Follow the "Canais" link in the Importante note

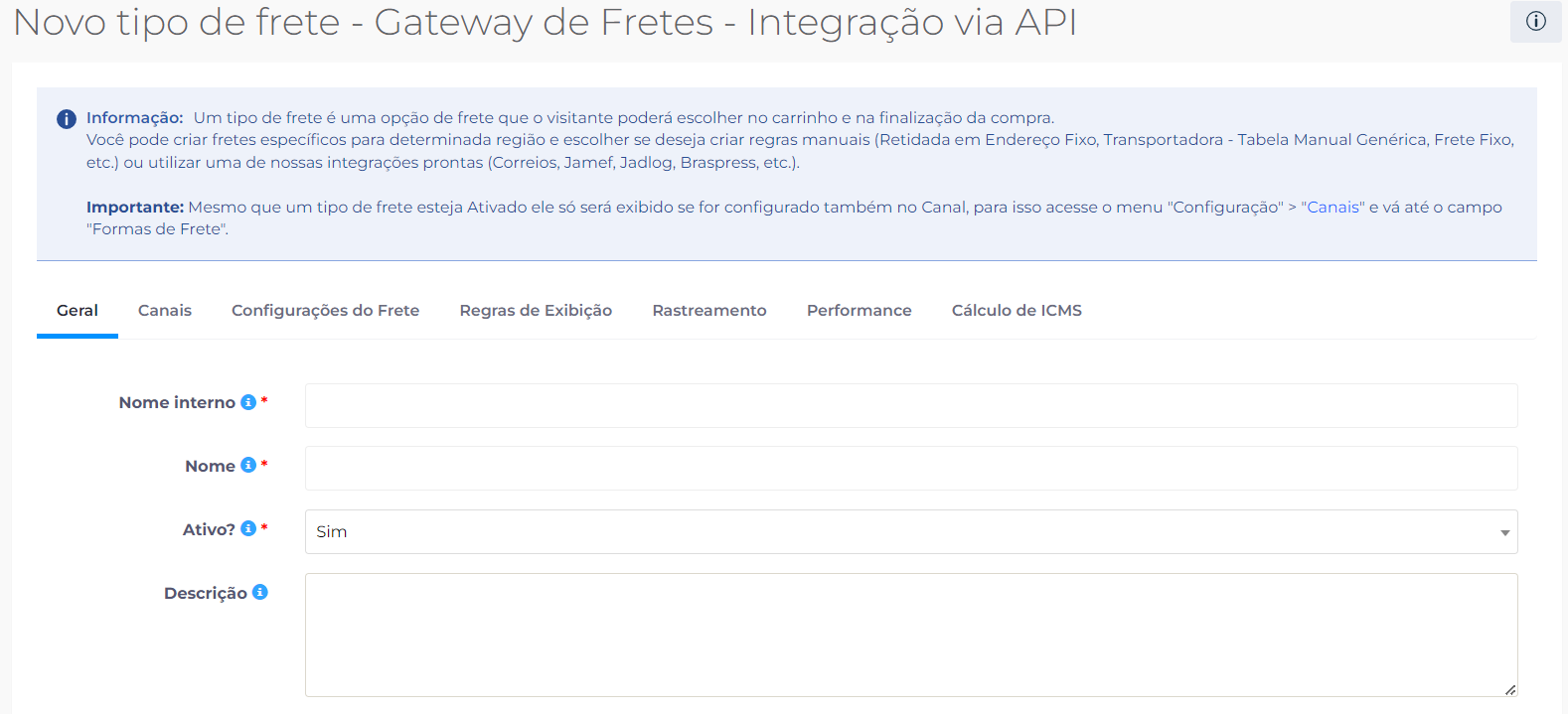pyautogui.click(x=1333, y=207)
